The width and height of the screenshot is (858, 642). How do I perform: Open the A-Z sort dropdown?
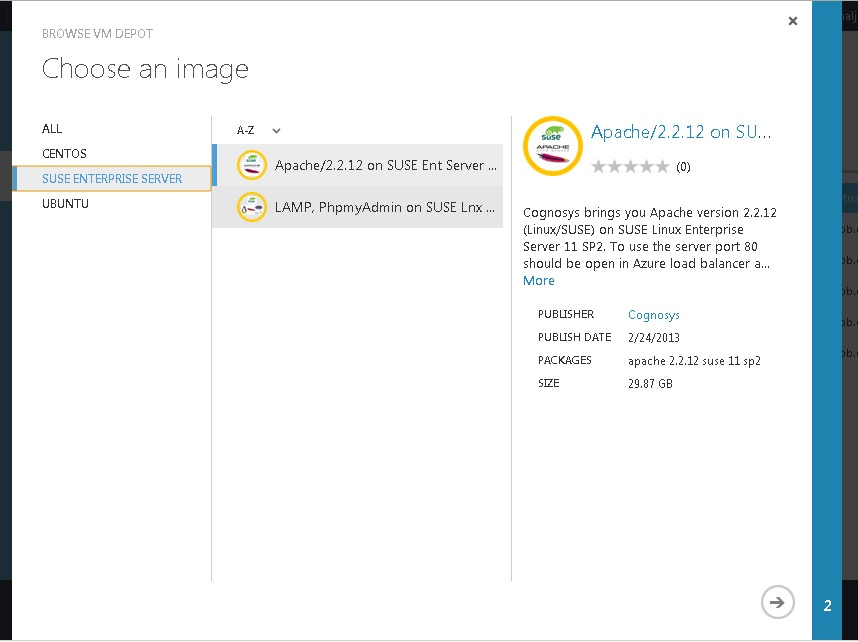pyautogui.click(x=259, y=130)
